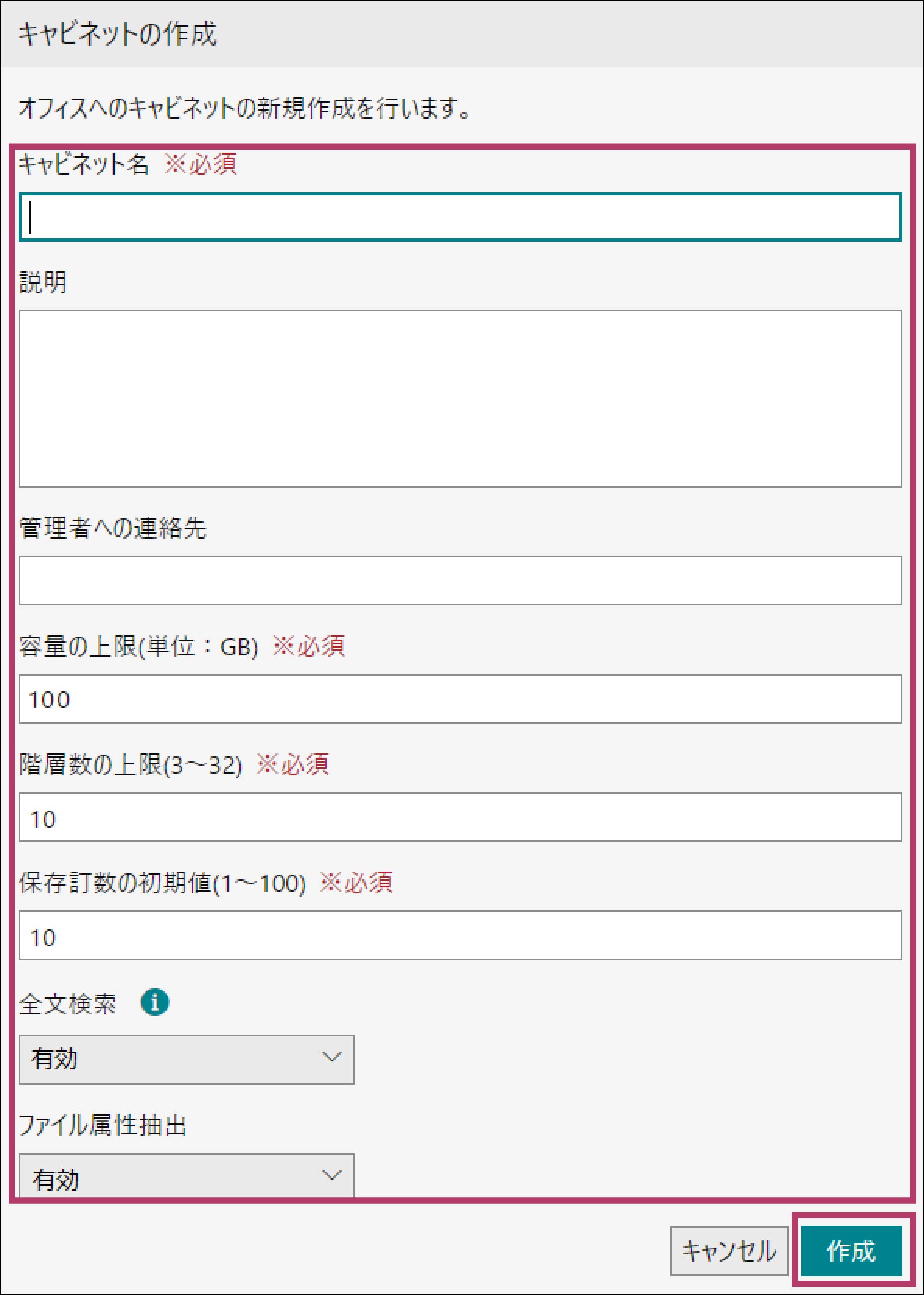Click the キャビネット名 label text

[84, 164]
